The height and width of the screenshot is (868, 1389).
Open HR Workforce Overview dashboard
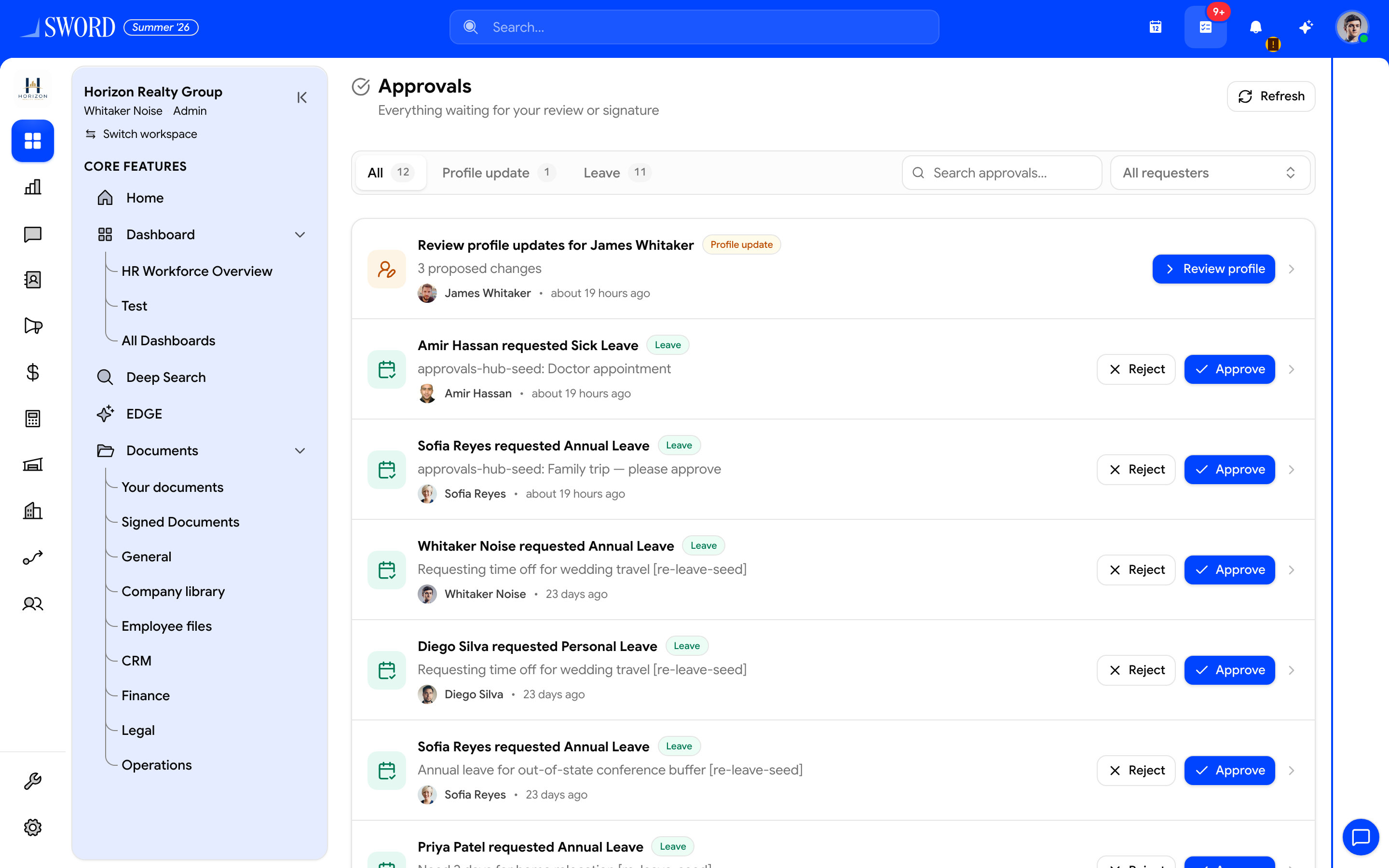point(197,271)
